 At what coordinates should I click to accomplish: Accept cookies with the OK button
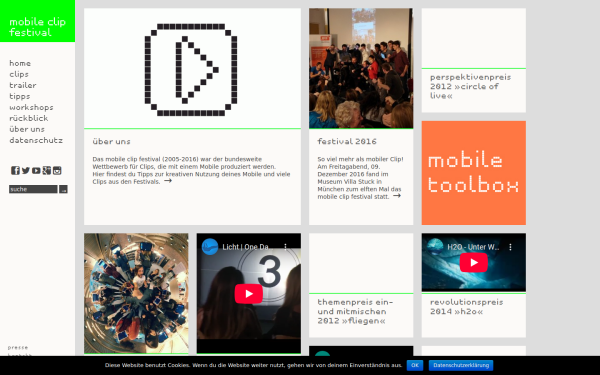(415, 365)
